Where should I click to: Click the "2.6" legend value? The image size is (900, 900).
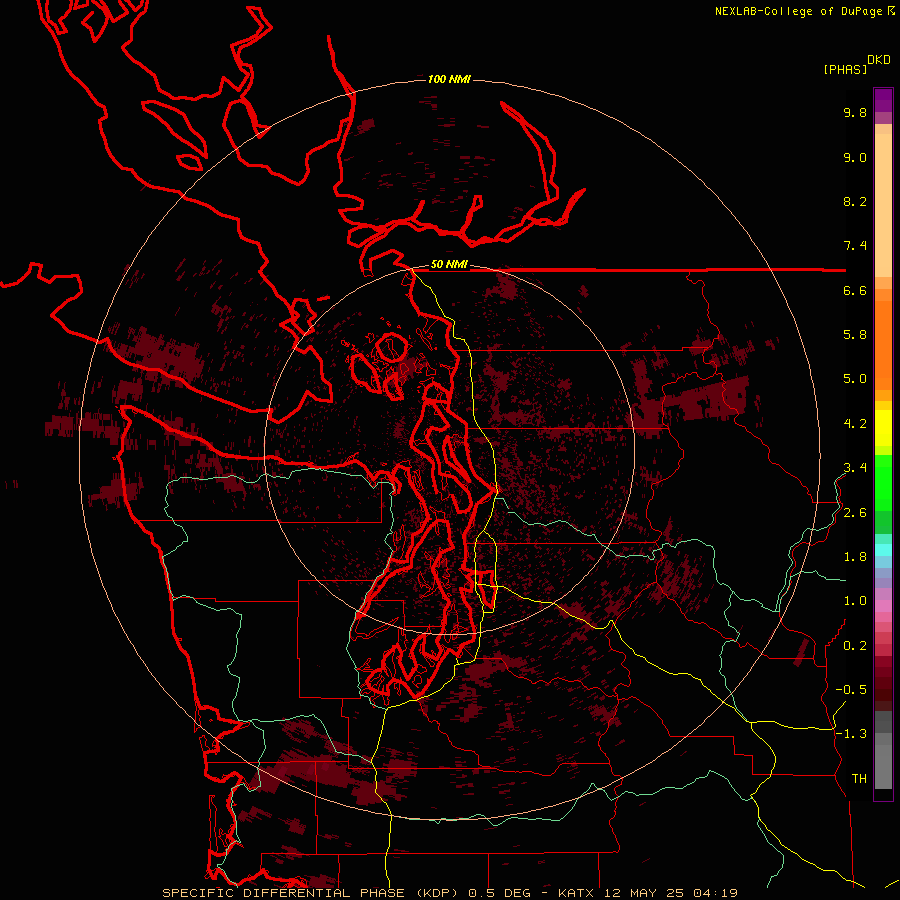pyautogui.click(x=855, y=513)
